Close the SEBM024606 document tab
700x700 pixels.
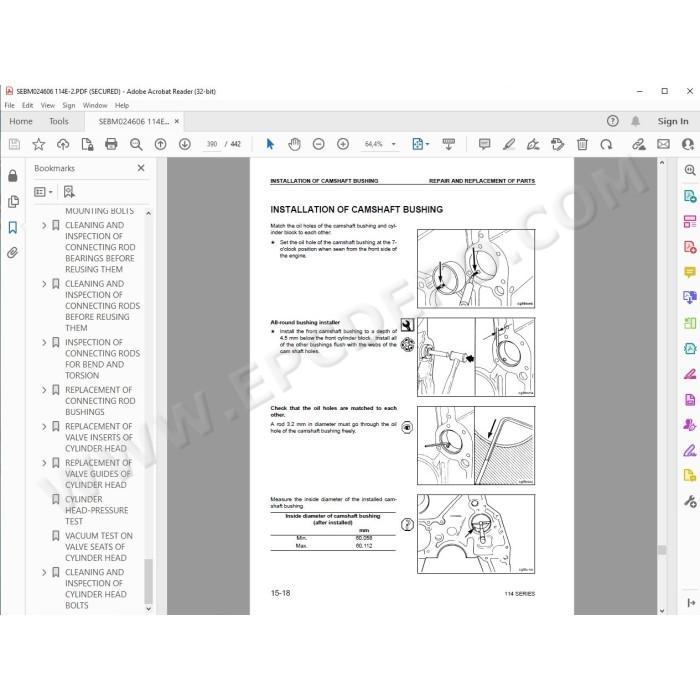click(x=177, y=121)
